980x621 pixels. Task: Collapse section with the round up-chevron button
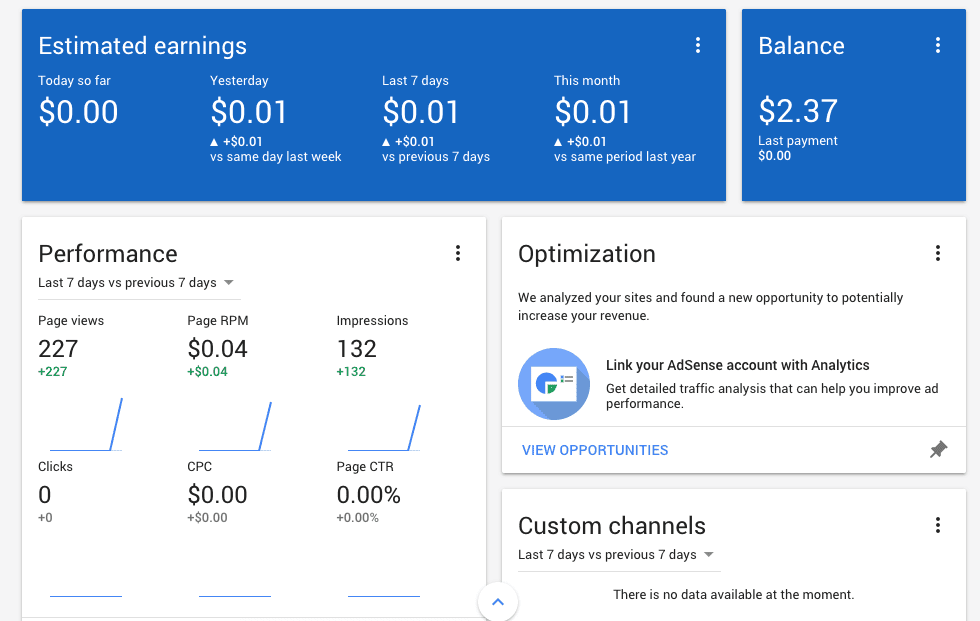click(498, 602)
